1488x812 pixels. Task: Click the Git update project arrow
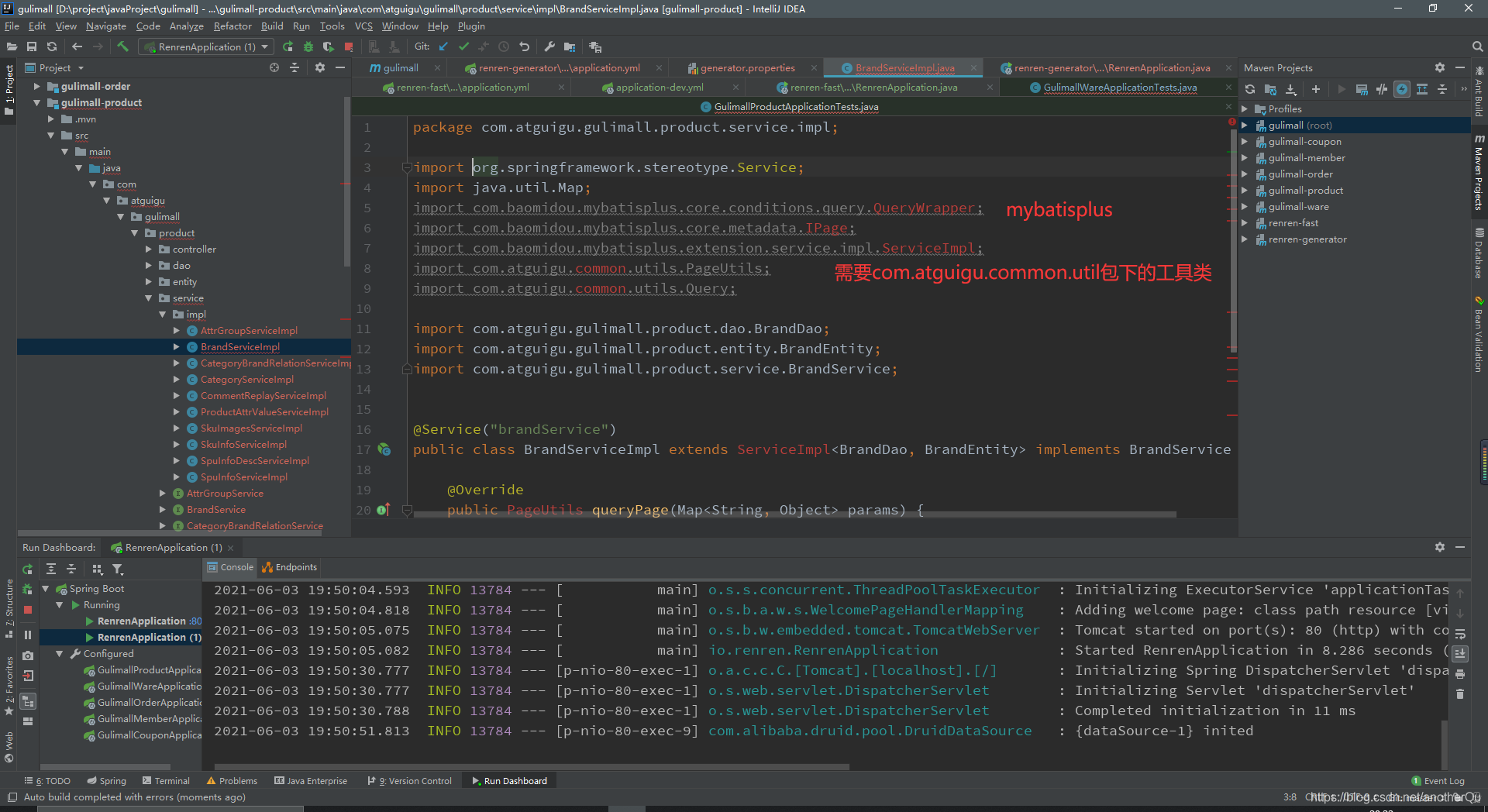pos(443,46)
